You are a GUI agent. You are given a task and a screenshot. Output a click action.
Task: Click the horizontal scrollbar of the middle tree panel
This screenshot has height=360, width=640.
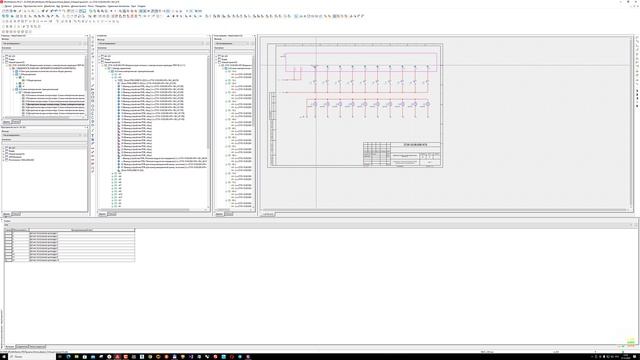(152, 210)
